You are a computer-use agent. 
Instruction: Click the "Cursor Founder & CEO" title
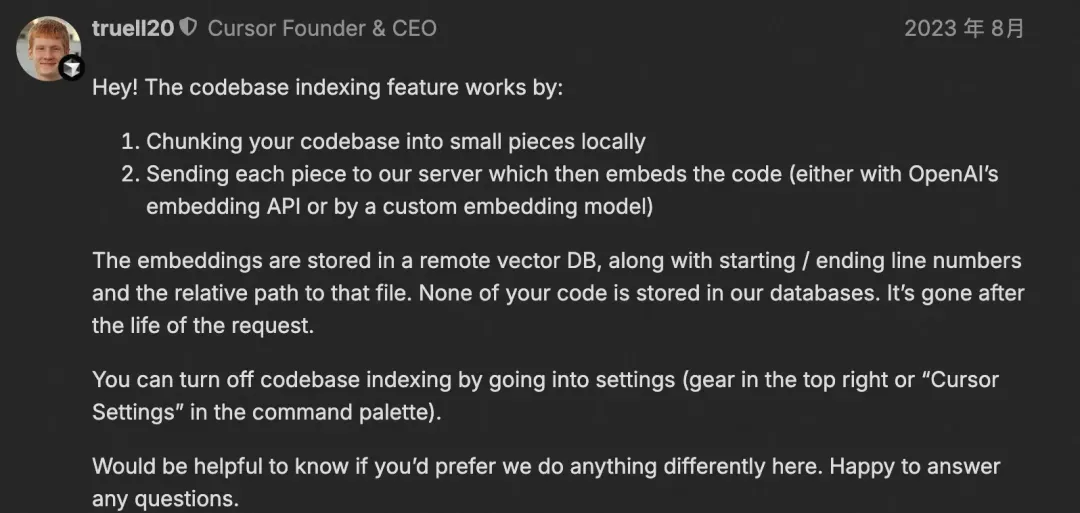(322, 28)
